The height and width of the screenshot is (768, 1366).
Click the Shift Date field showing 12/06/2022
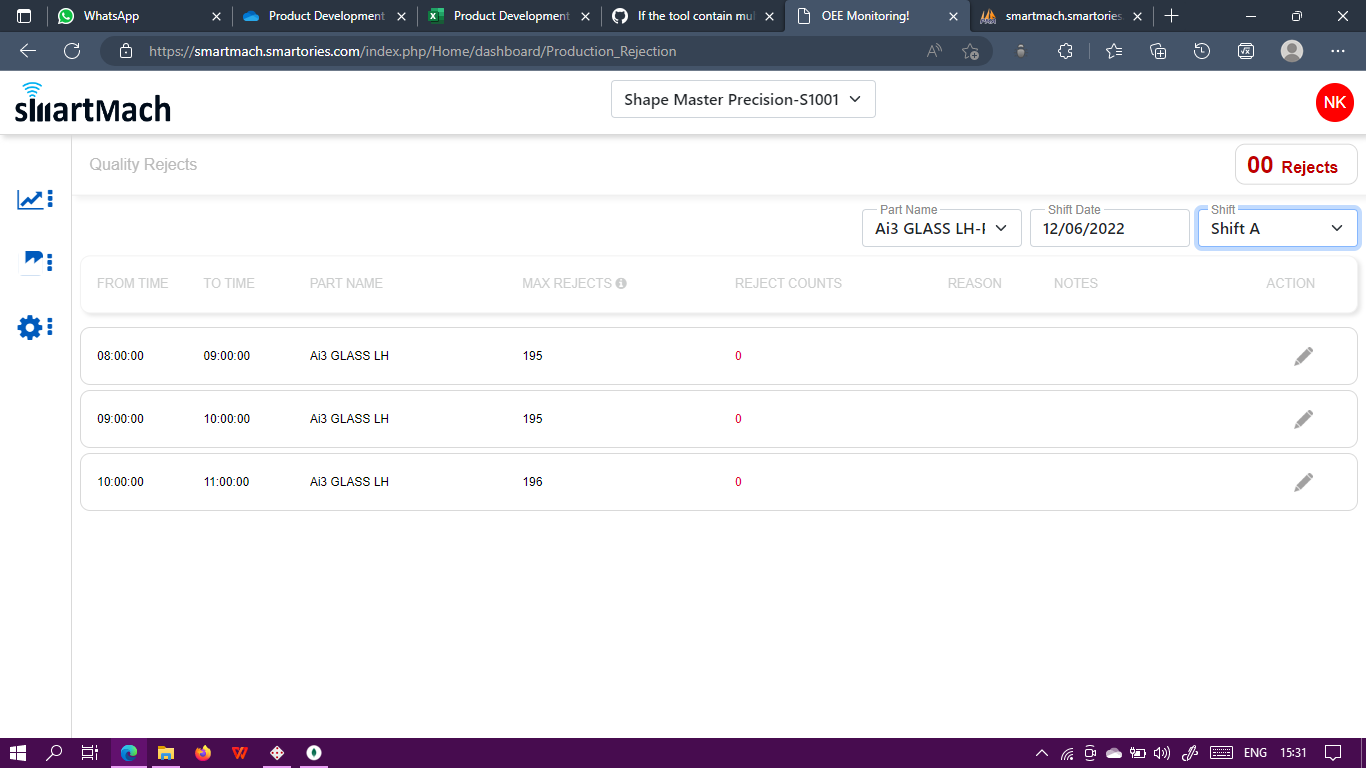(x=1109, y=228)
